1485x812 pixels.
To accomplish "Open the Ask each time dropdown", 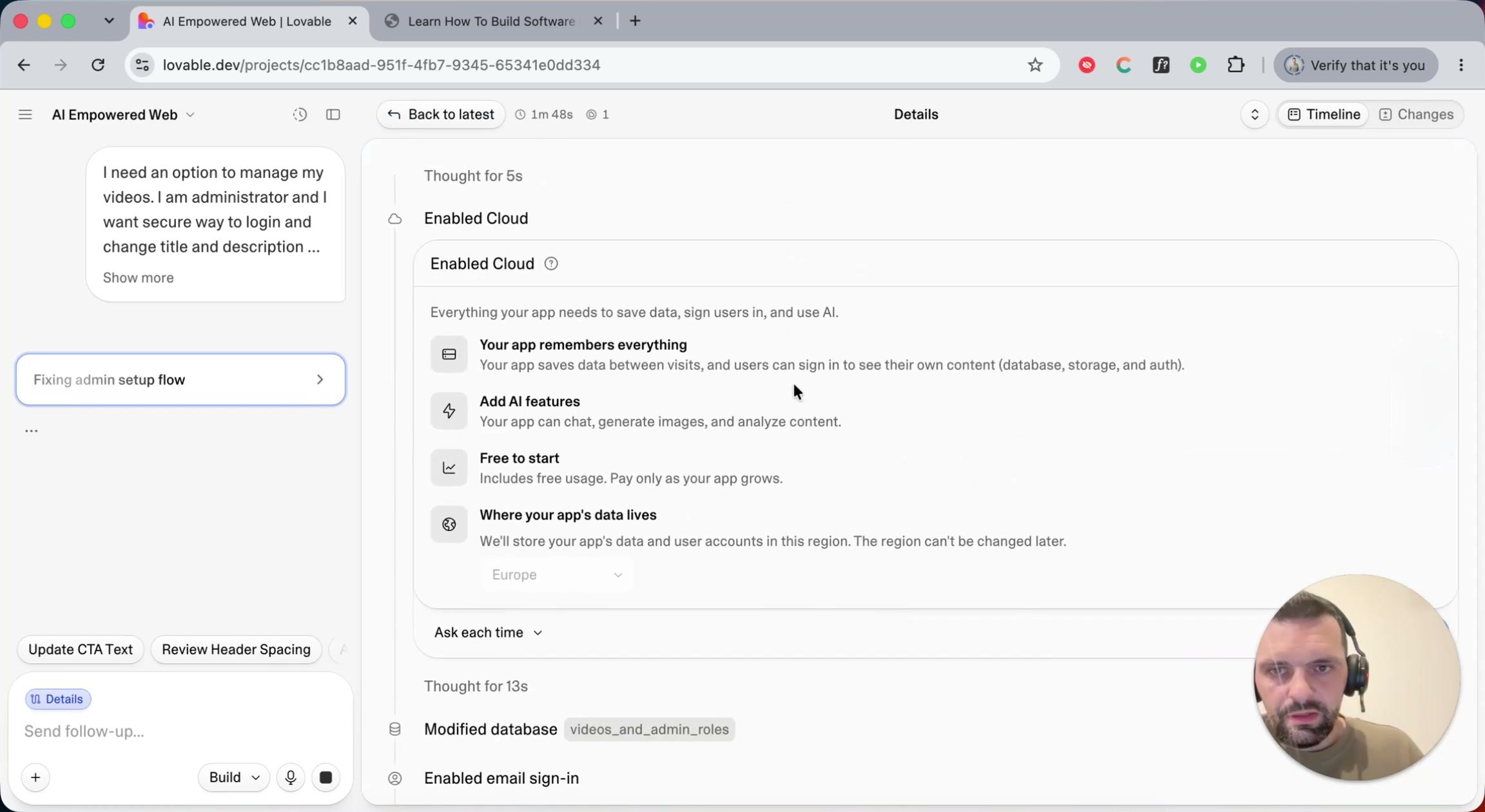I will [x=489, y=633].
